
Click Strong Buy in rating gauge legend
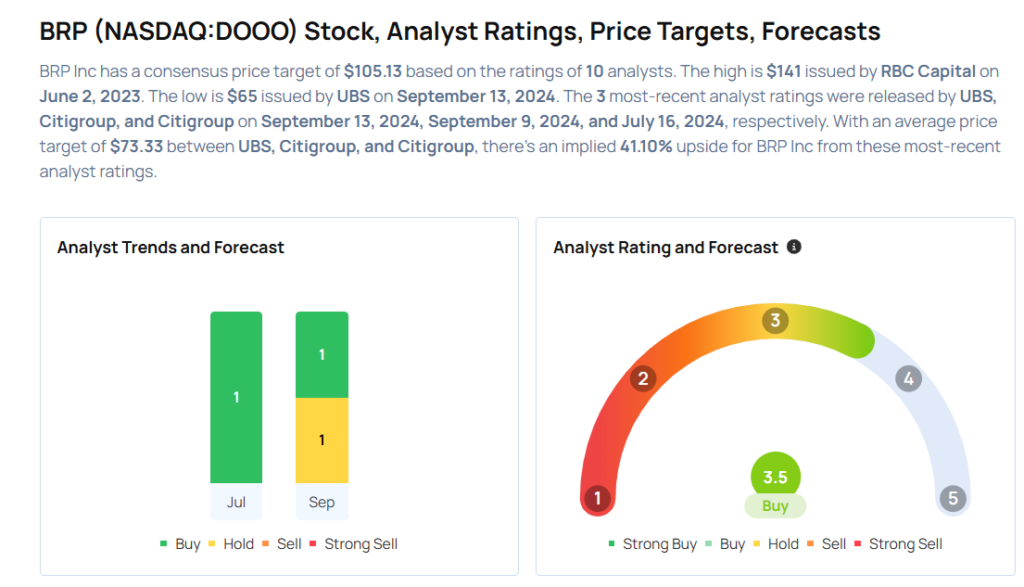click(652, 544)
